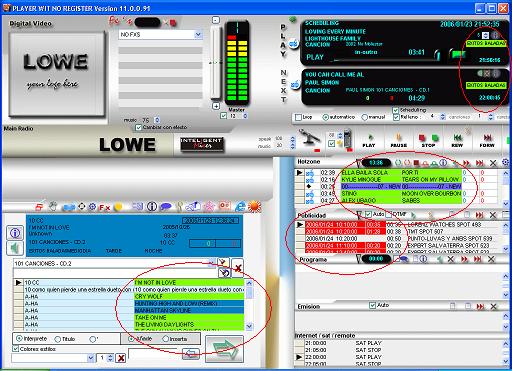Click the speaker preview icon beside song details
512x371 pixels.
pos(15,248)
